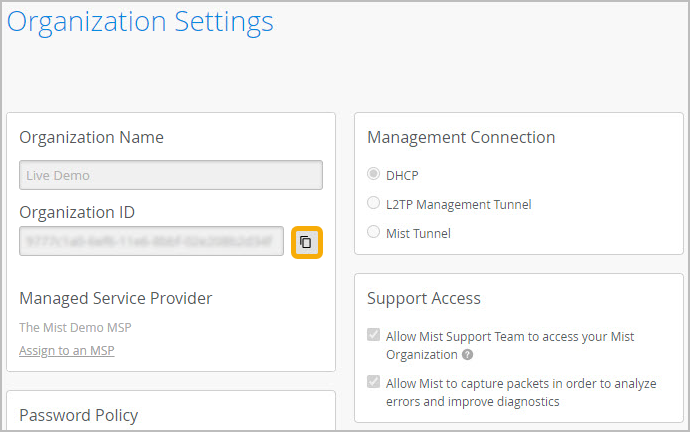Screen dimensions: 690x432
Task: Click the Organization Settings page title
Action: pyautogui.click(x=140, y=21)
